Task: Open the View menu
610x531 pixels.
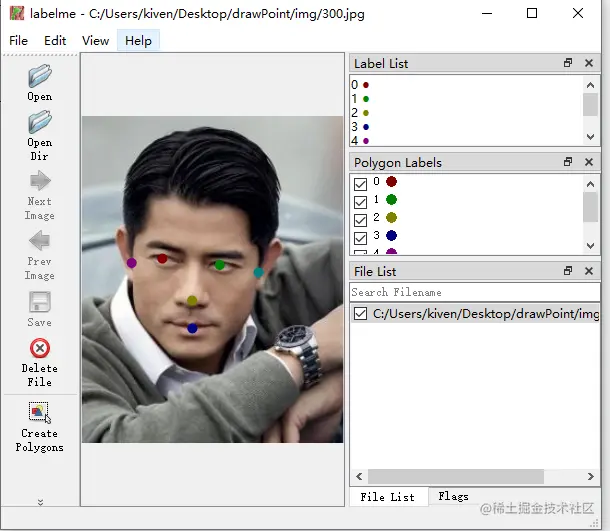Action: tap(95, 40)
